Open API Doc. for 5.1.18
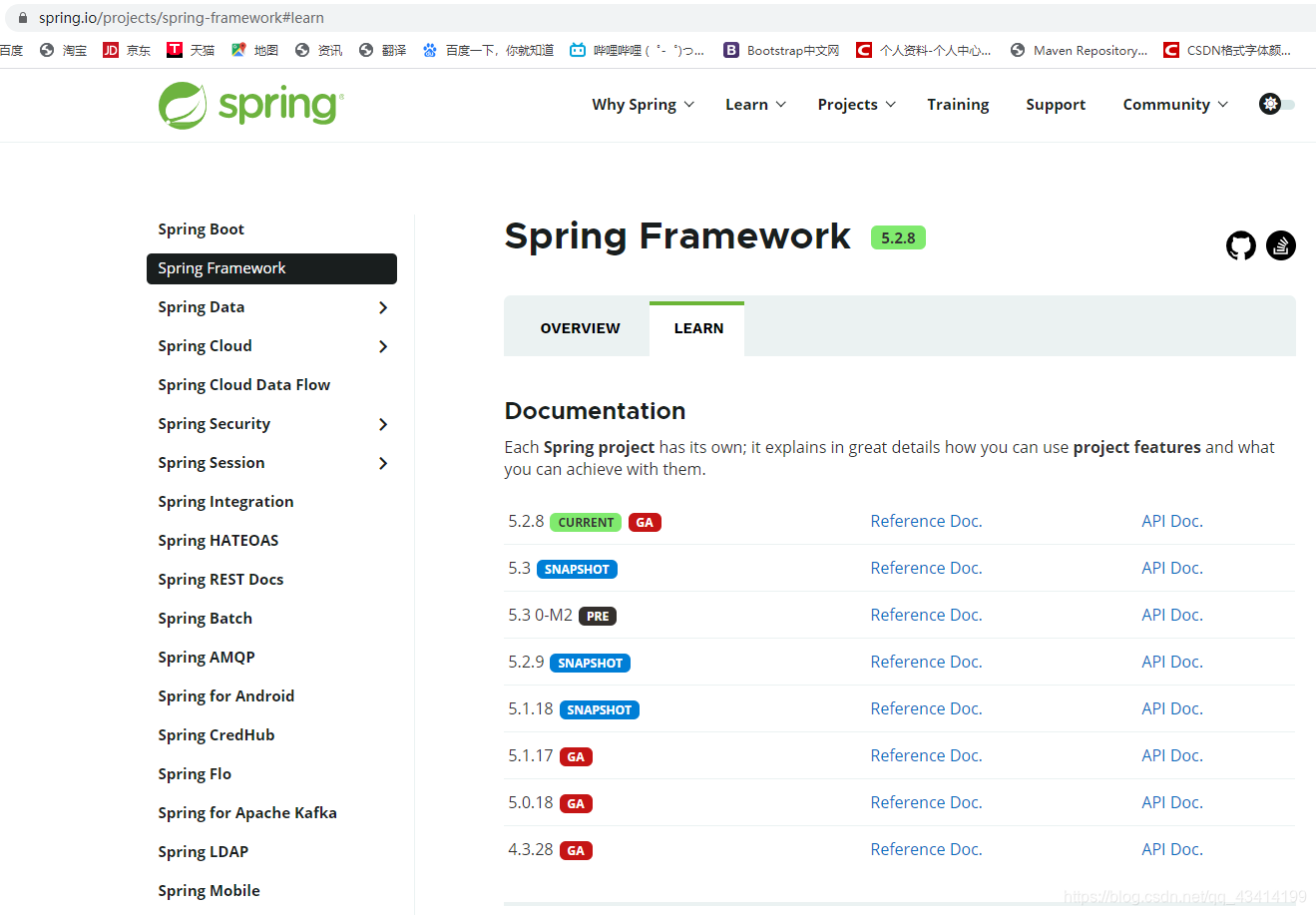The image size is (1316, 915). coord(1172,708)
